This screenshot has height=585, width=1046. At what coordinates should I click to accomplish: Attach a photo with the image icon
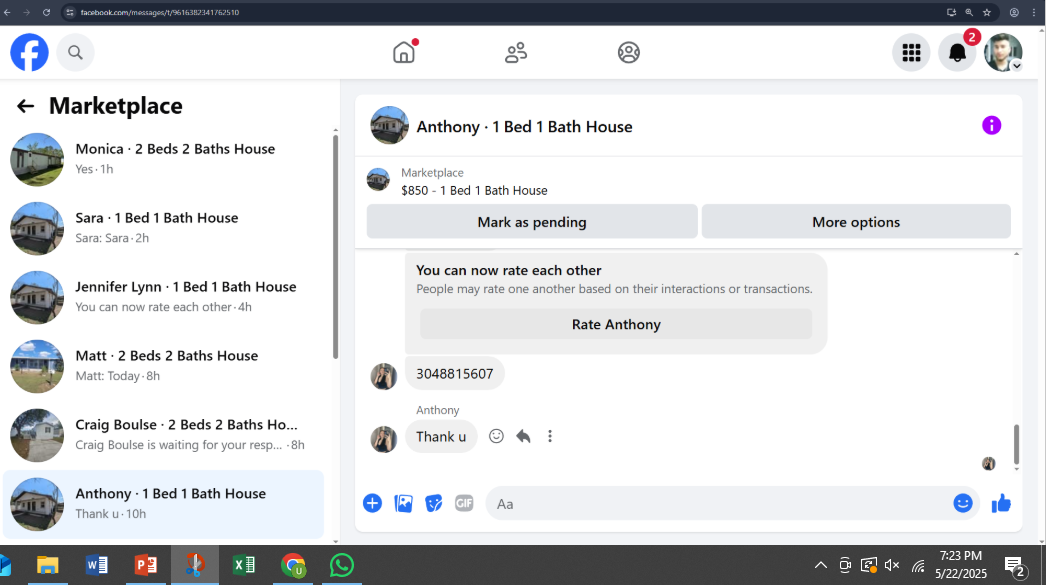tap(404, 504)
